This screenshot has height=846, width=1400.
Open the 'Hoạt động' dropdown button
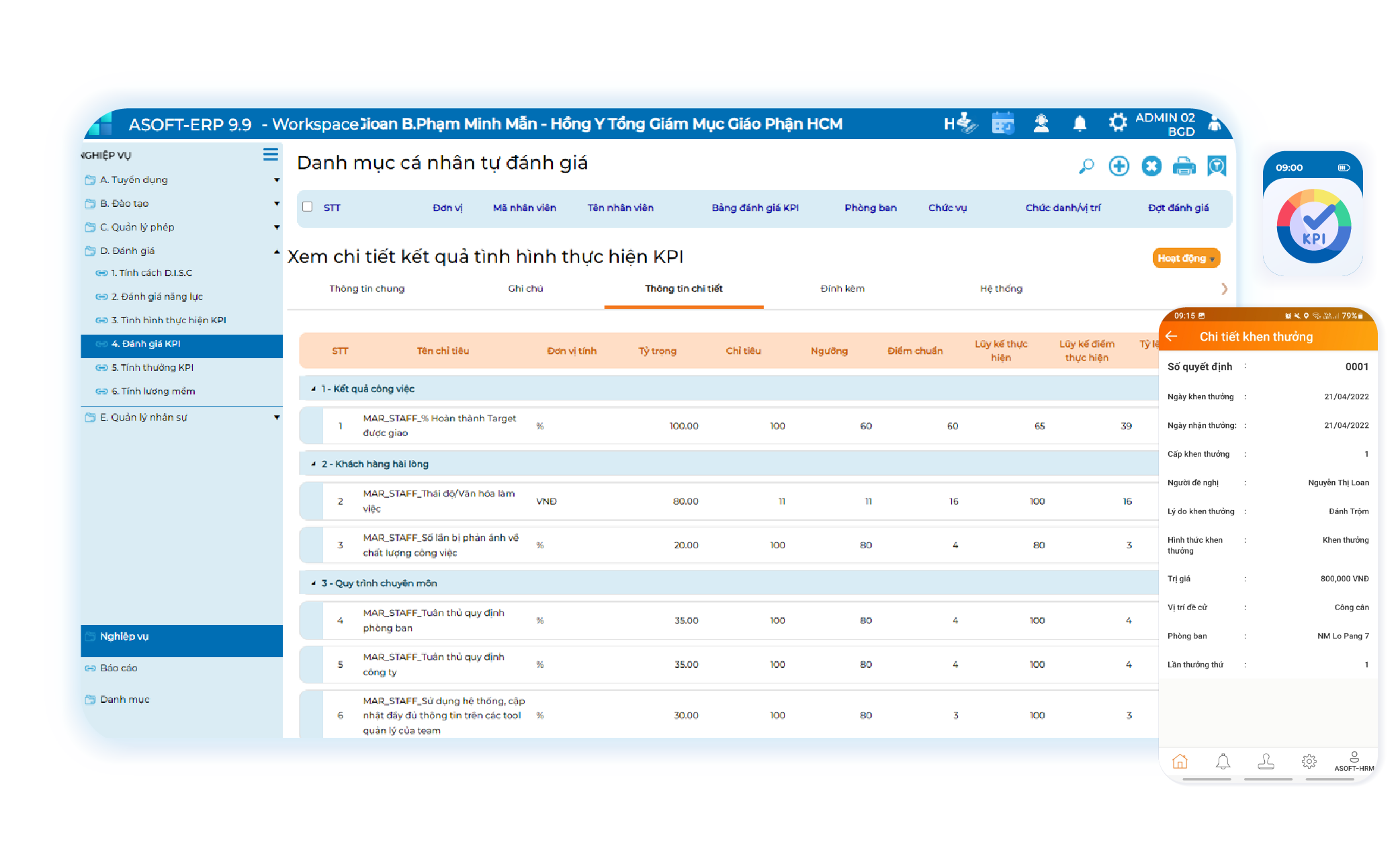pyautogui.click(x=1186, y=258)
